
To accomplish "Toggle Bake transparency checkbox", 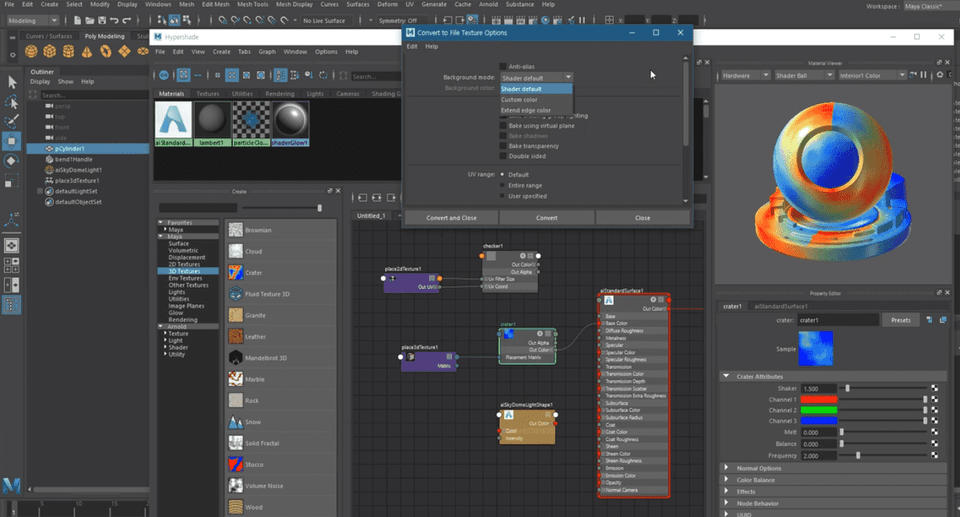I will (x=503, y=146).
